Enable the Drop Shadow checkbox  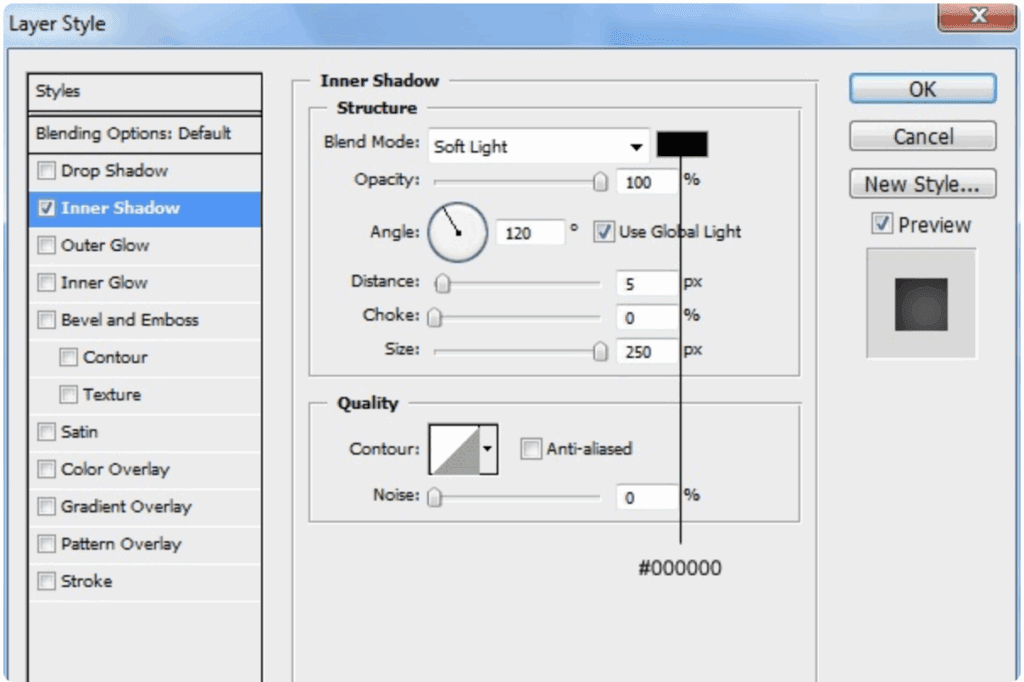tap(46, 171)
